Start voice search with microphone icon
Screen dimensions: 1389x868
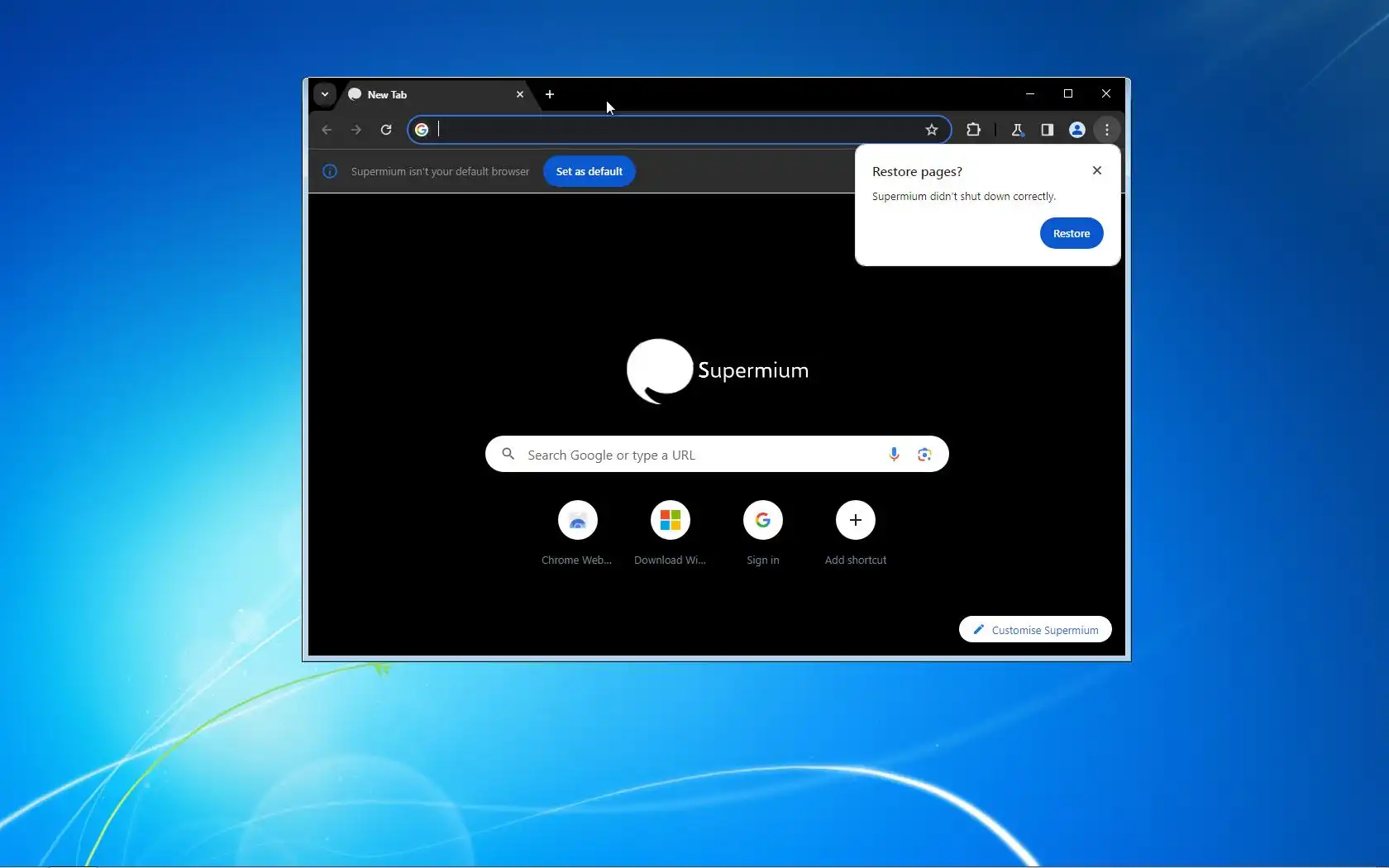(894, 454)
